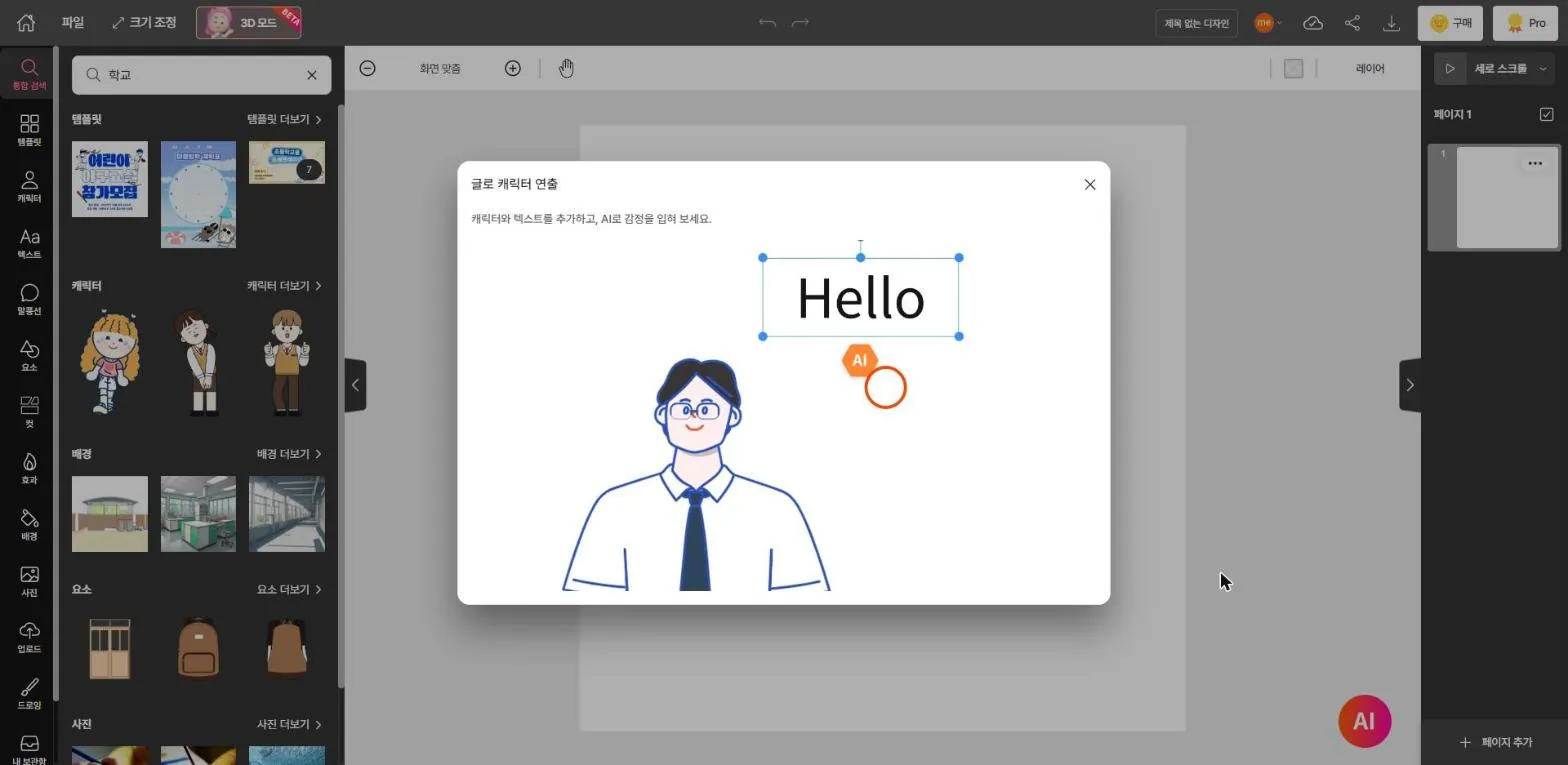Click the search field containing 학교
1568x765 pixels.
201,75
